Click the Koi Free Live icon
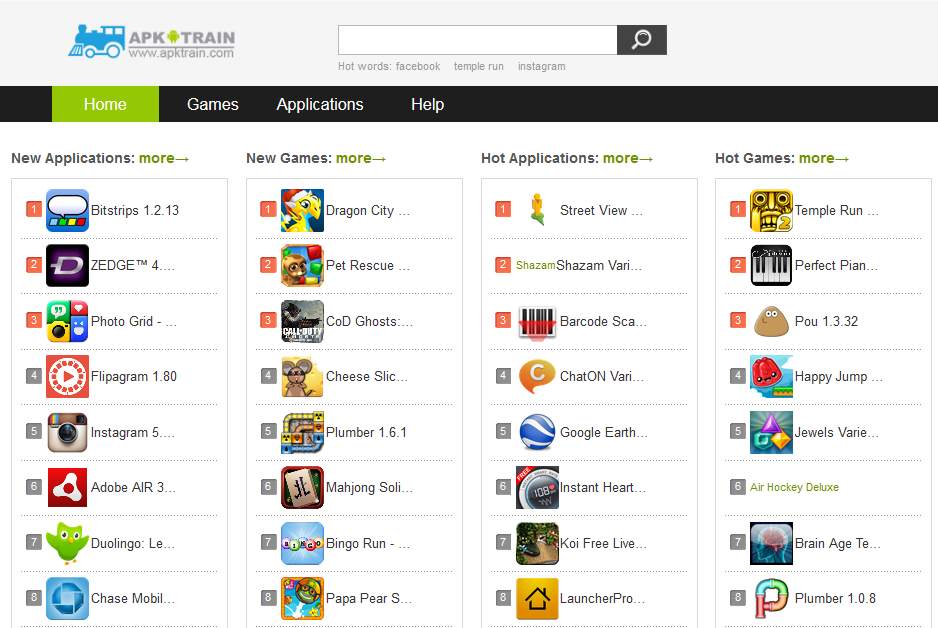 tap(537, 543)
